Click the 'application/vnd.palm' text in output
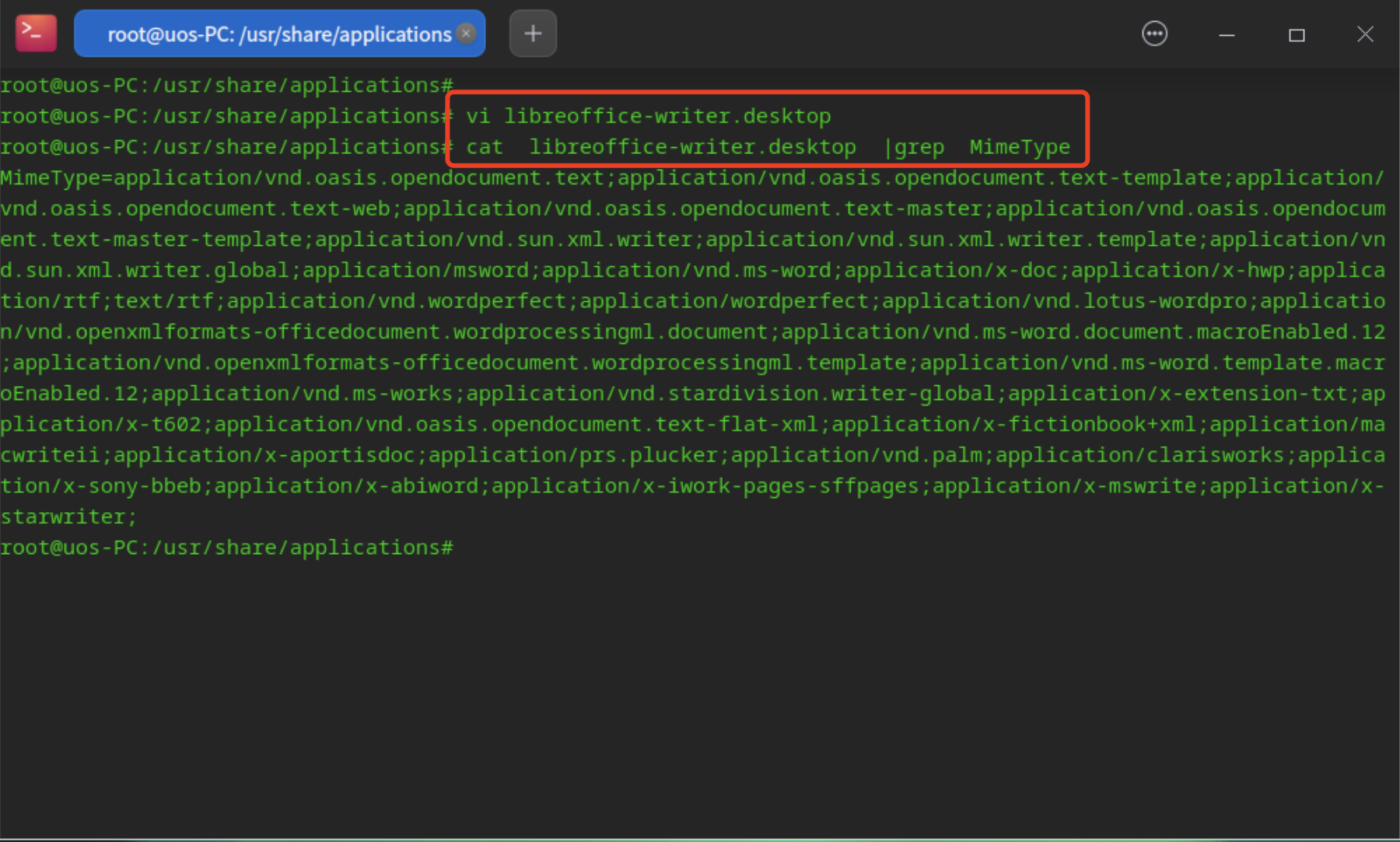The height and width of the screenshot is (842, 1400). [x=856, y=455]
